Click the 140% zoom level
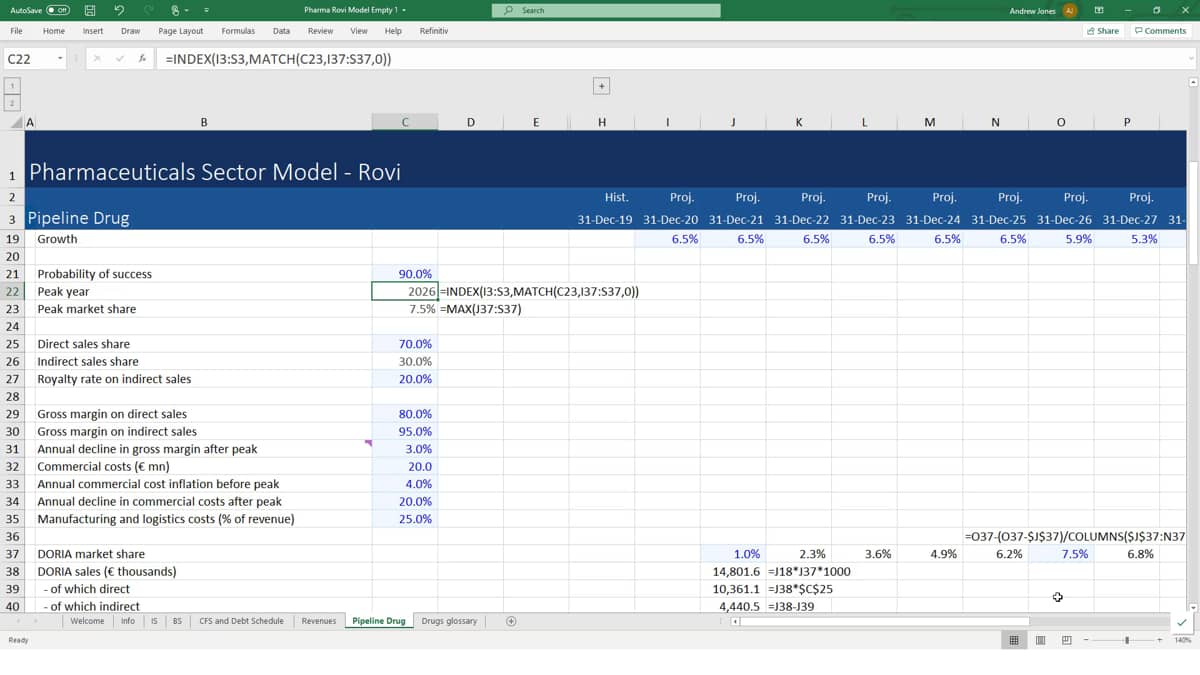This screenshot has height=675, width=1200. tap(1183, 640)
